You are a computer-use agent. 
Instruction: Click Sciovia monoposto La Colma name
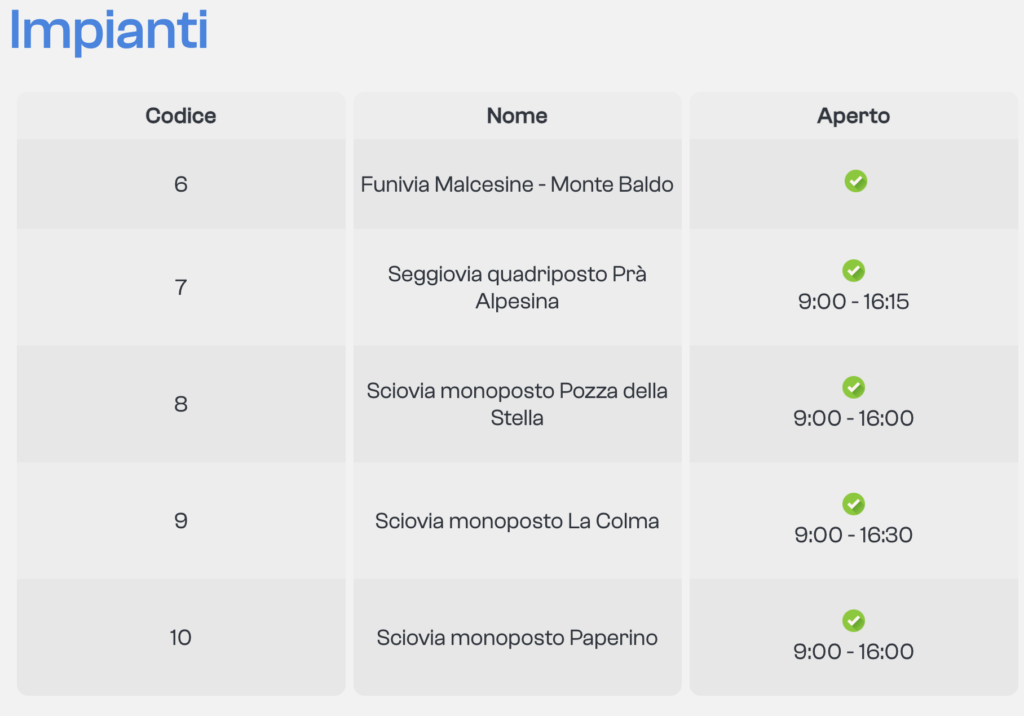click(x=517, y=521)
